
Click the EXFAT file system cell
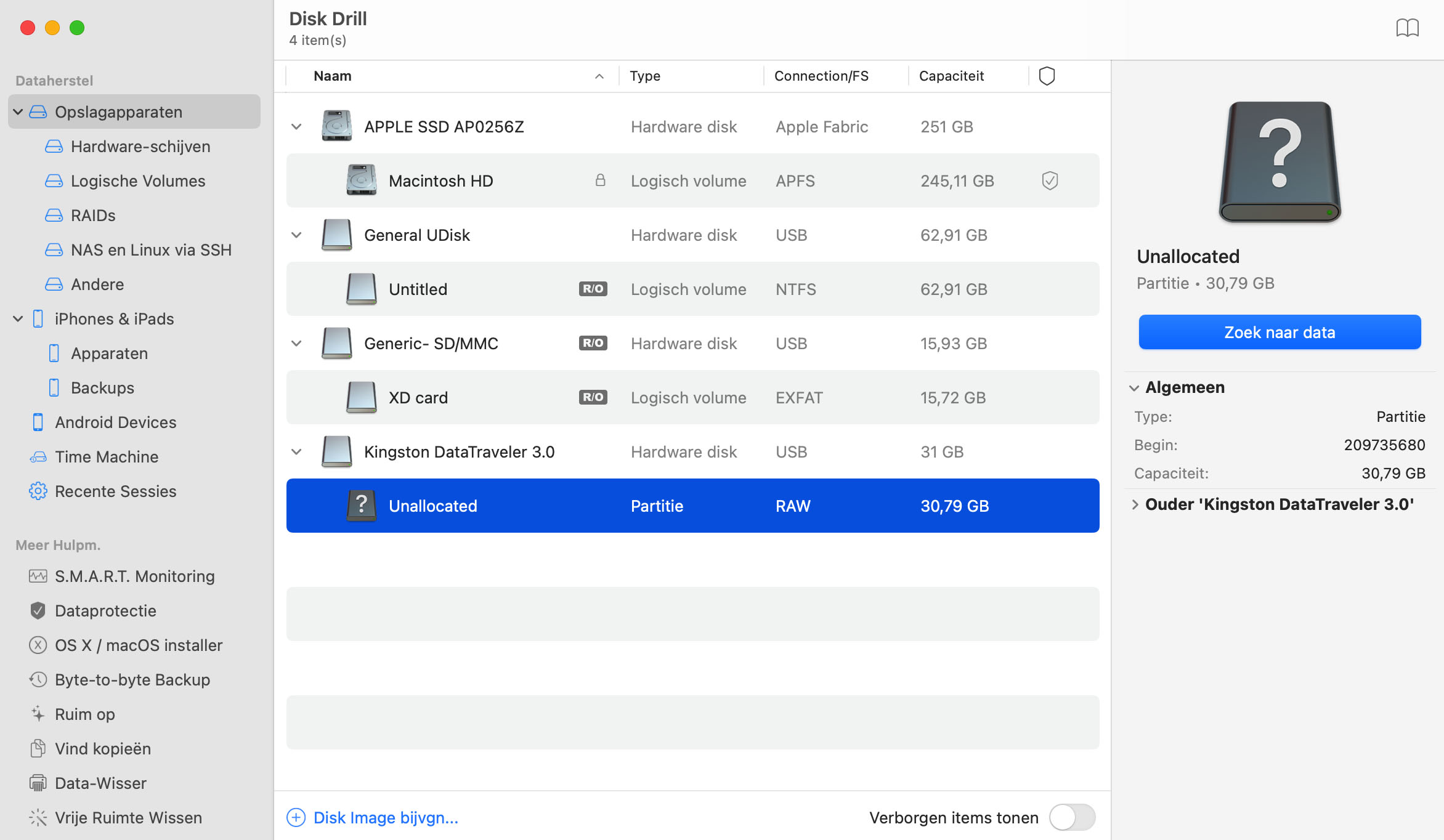pyautogui.click(x=799, y=397)
